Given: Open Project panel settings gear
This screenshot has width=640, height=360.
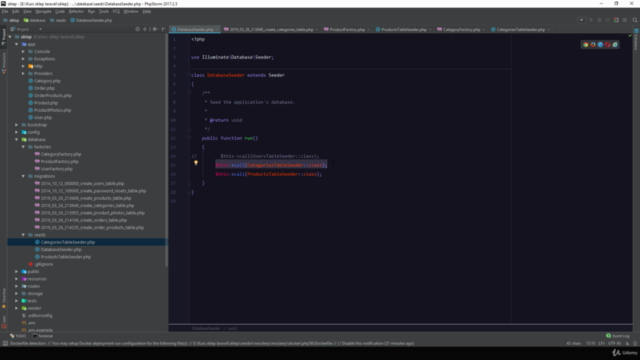Looking at the screenshot, I should click(x=155, y=29).
